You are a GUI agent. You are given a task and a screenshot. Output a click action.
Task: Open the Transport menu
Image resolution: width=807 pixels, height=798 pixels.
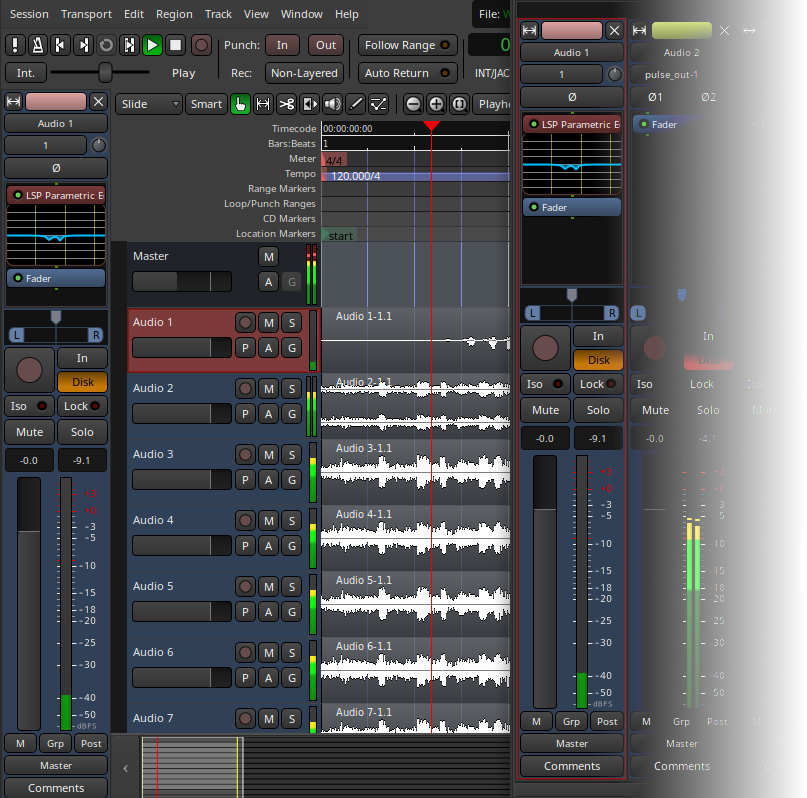pos(86,14)
